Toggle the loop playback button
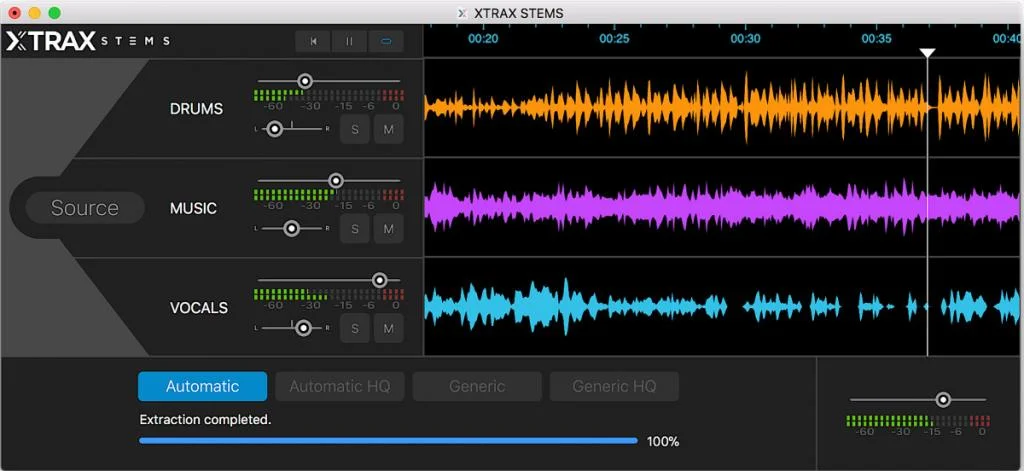Viewport: 1024px width, 471px height. (386, 41)
